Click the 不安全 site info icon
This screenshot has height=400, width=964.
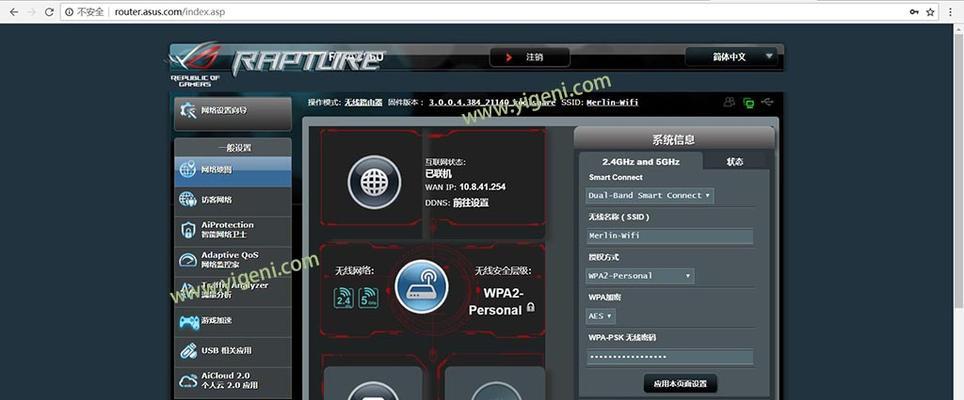69,12
